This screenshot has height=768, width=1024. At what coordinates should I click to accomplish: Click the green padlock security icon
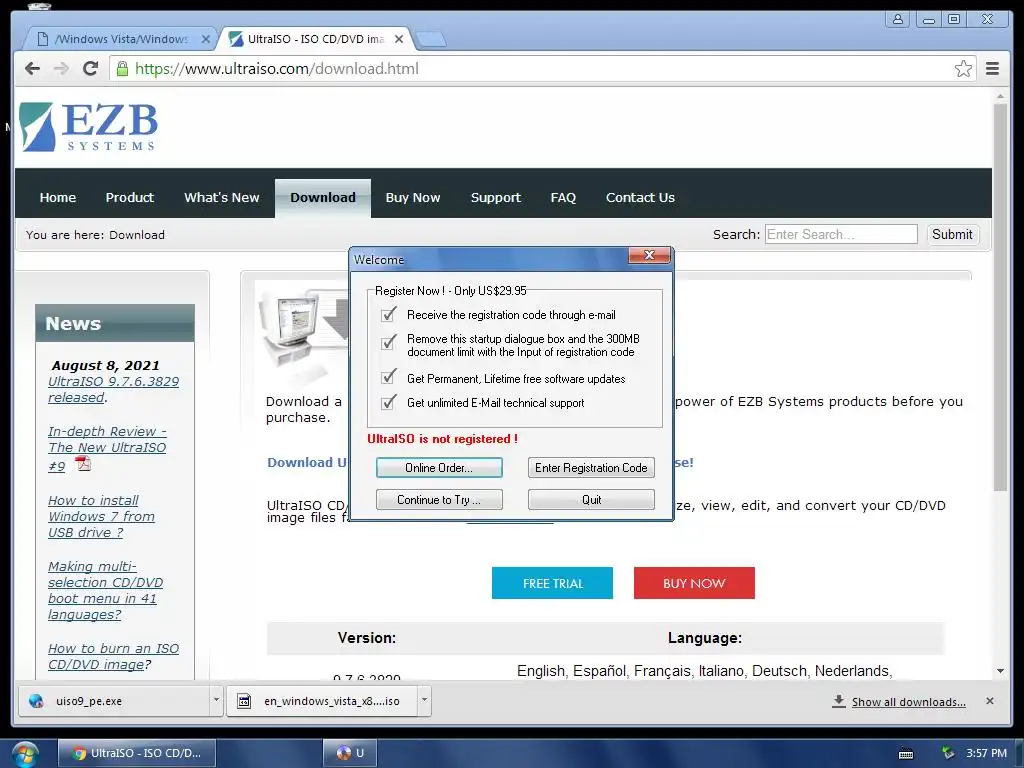122,69
